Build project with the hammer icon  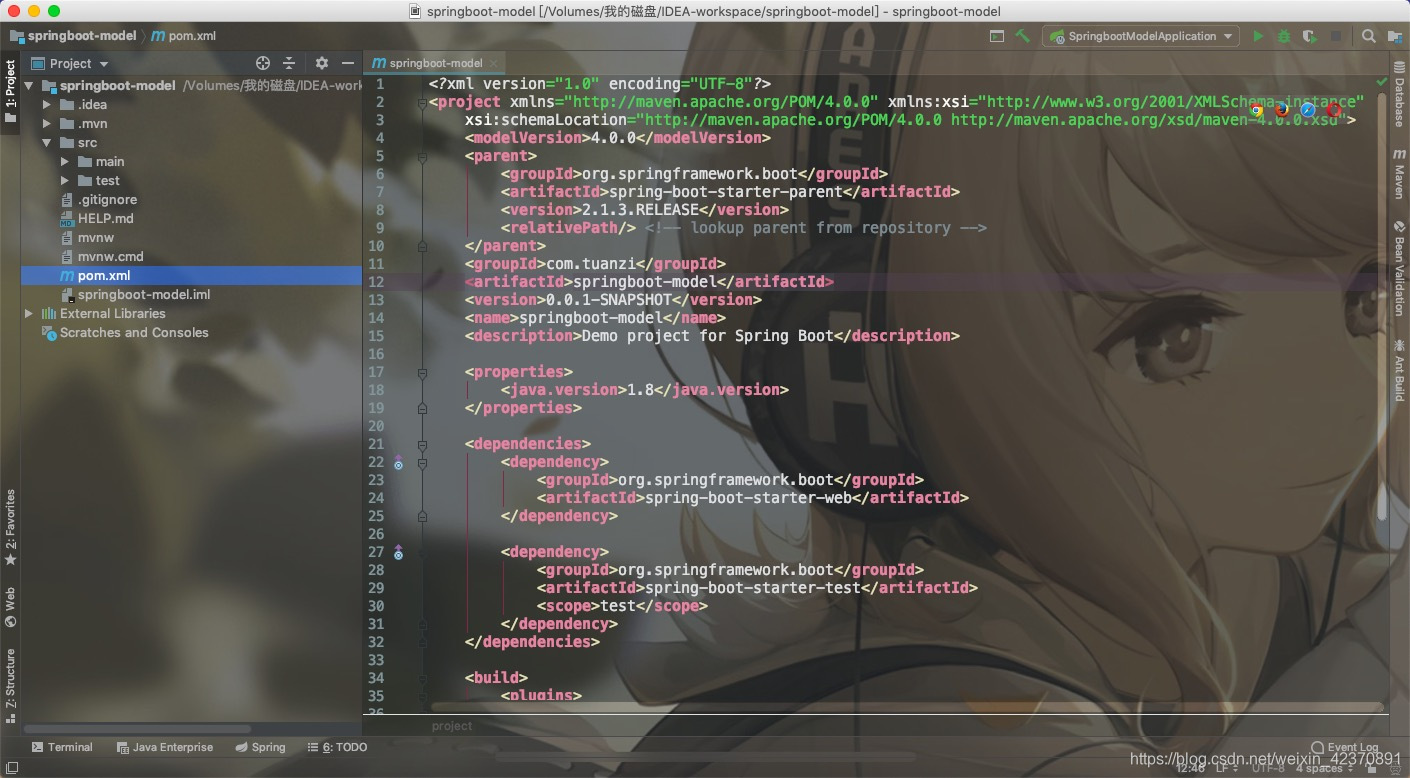(1022, 36)
